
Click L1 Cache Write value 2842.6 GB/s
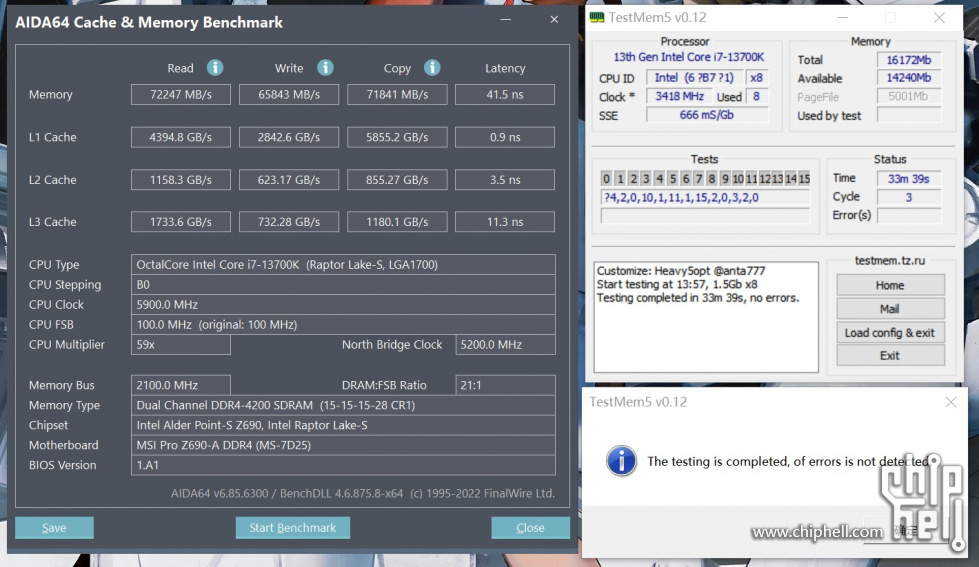pos(288,137)
